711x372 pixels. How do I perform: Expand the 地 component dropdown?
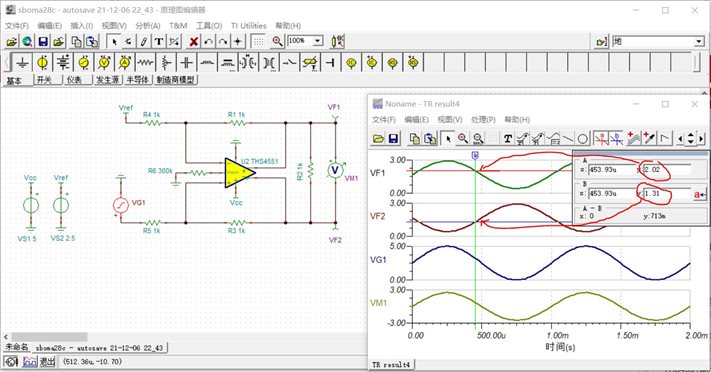point(699,42)
